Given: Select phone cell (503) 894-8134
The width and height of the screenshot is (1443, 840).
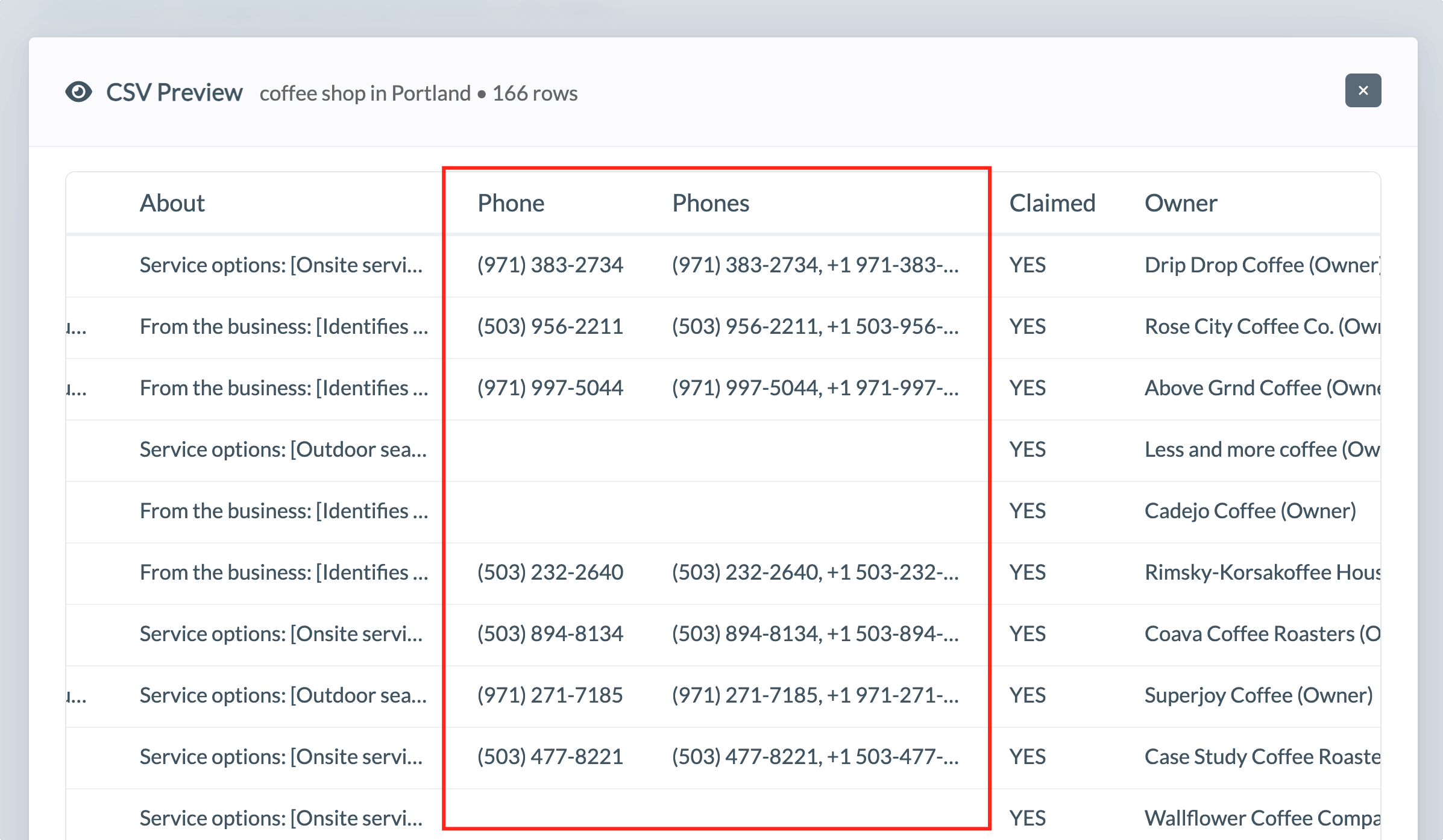Looking at the screenshot, I should coord(550,634).
